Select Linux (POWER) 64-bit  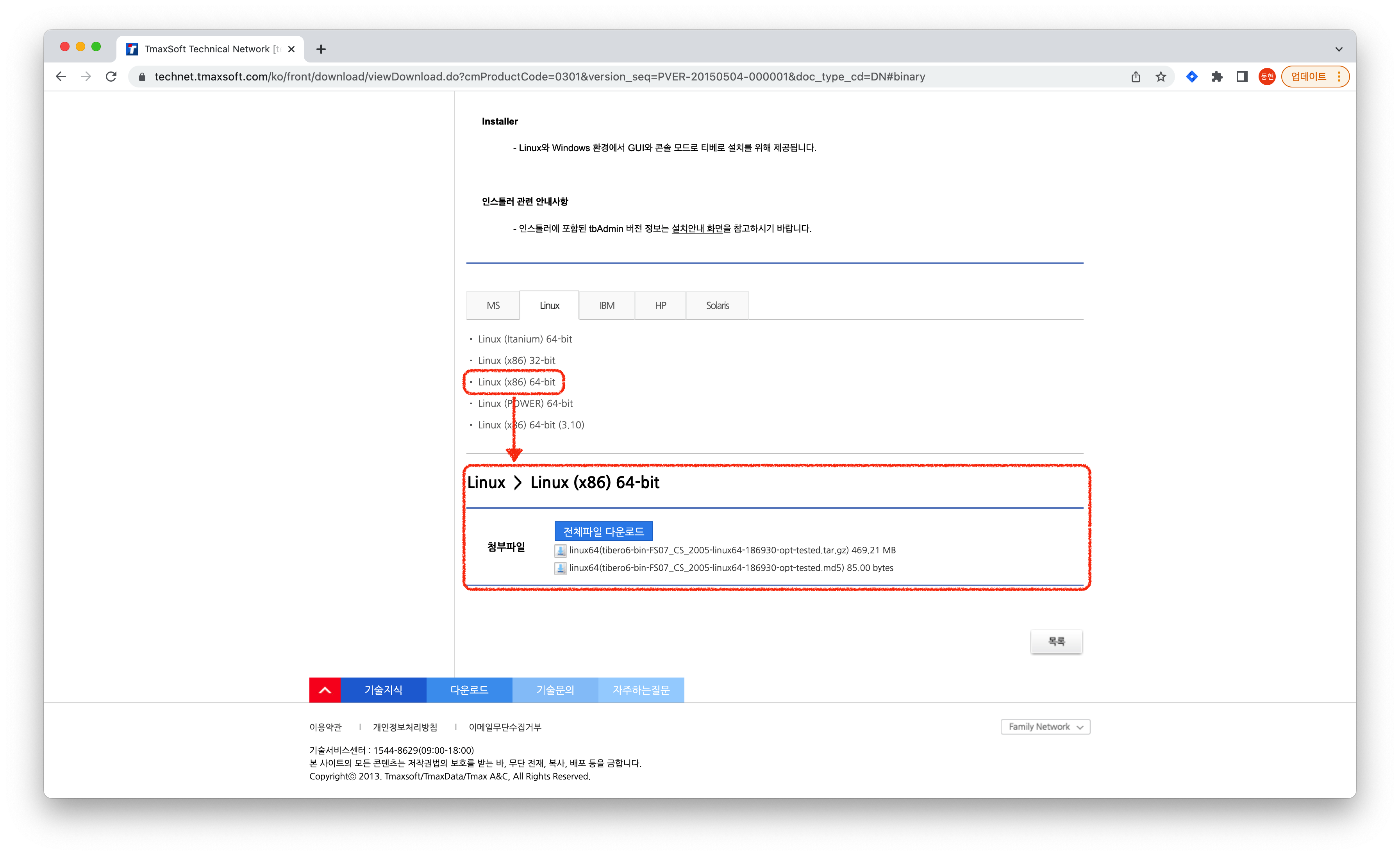[525, 404]
